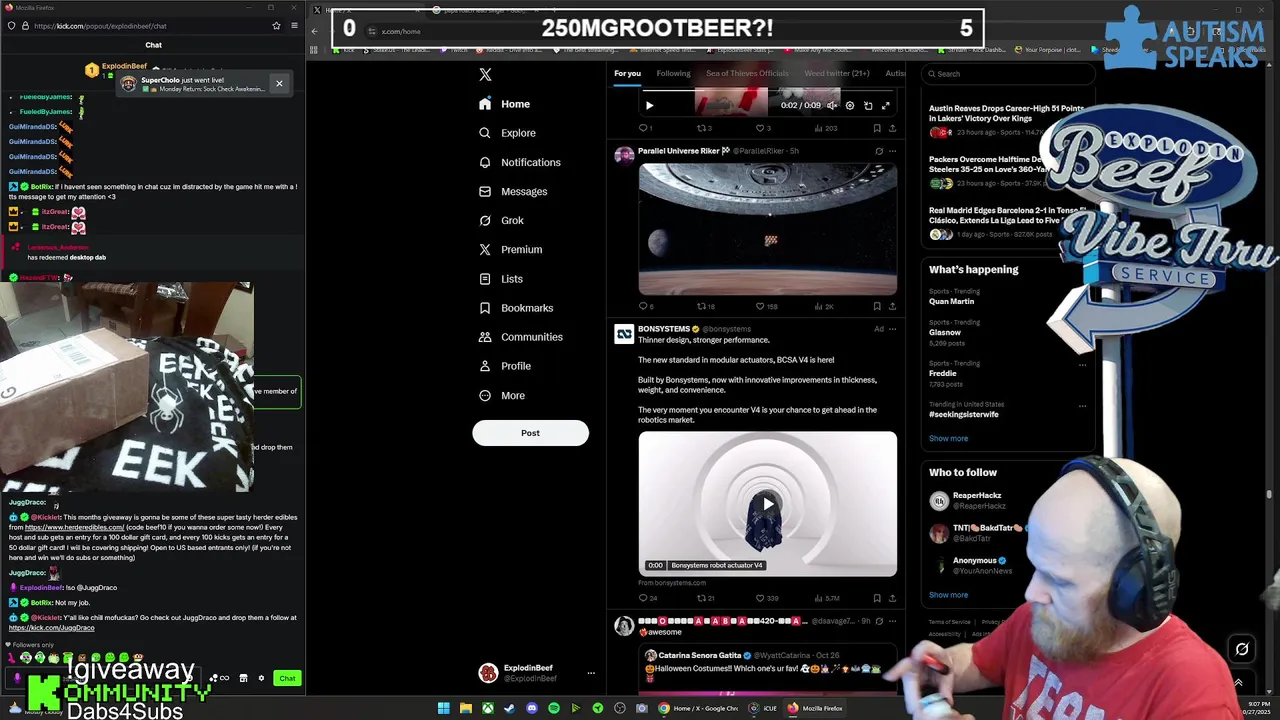This screenshot has height=720, width=1280.
Task: Bookmark this page with Firefox star icon
Action: point(276,26)
